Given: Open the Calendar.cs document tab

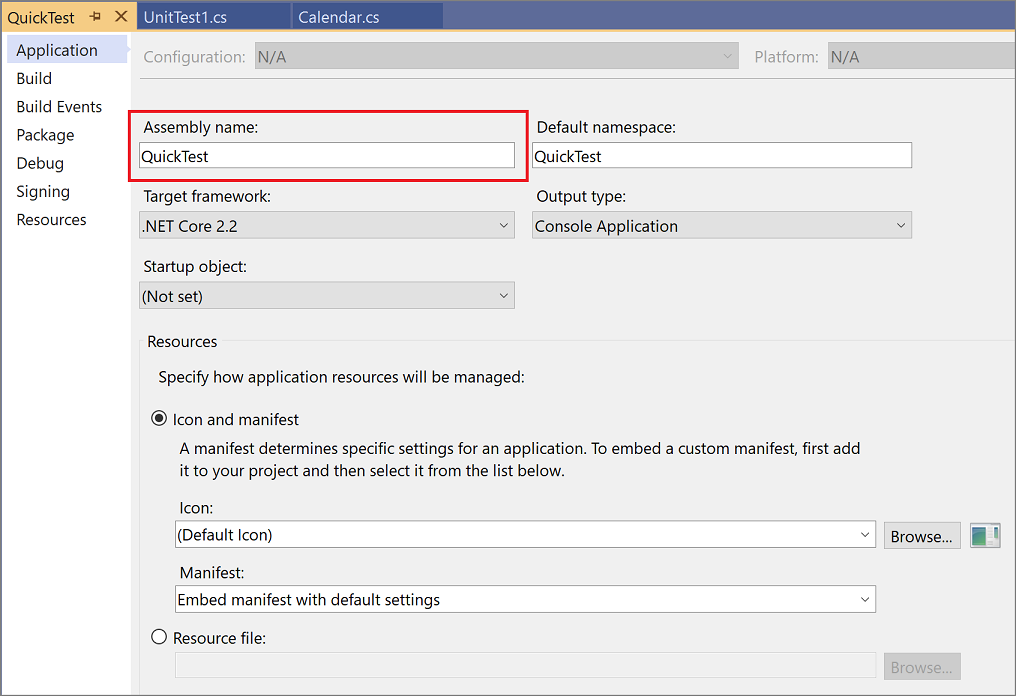Looking at the screenshot, I should point(339,17).
